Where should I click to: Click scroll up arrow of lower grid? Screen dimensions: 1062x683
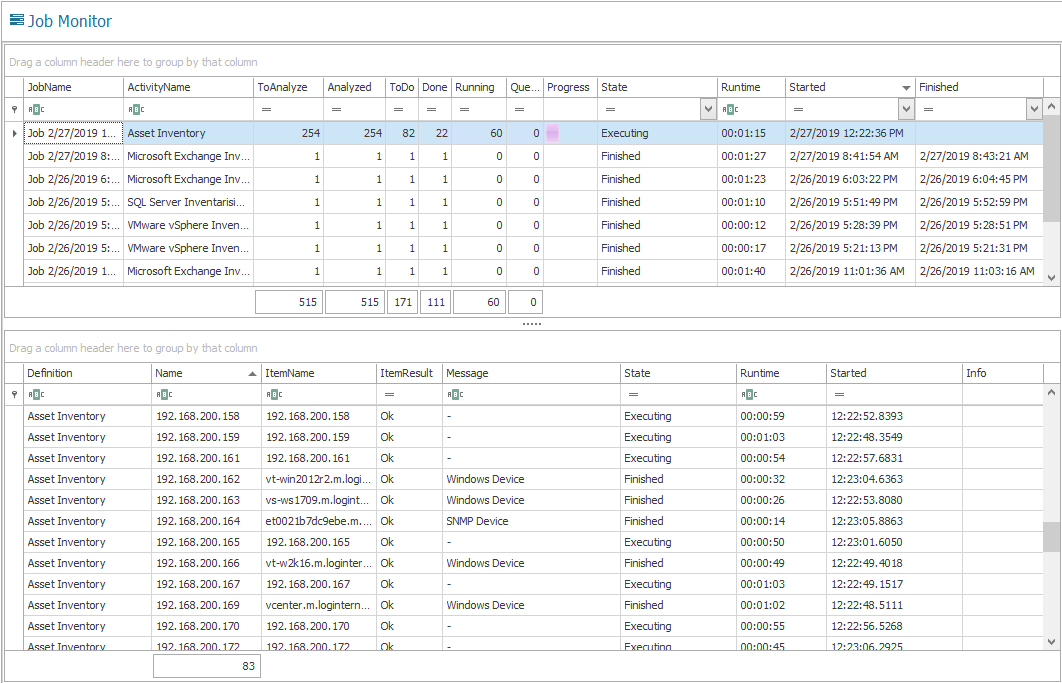coord(1051,392)
